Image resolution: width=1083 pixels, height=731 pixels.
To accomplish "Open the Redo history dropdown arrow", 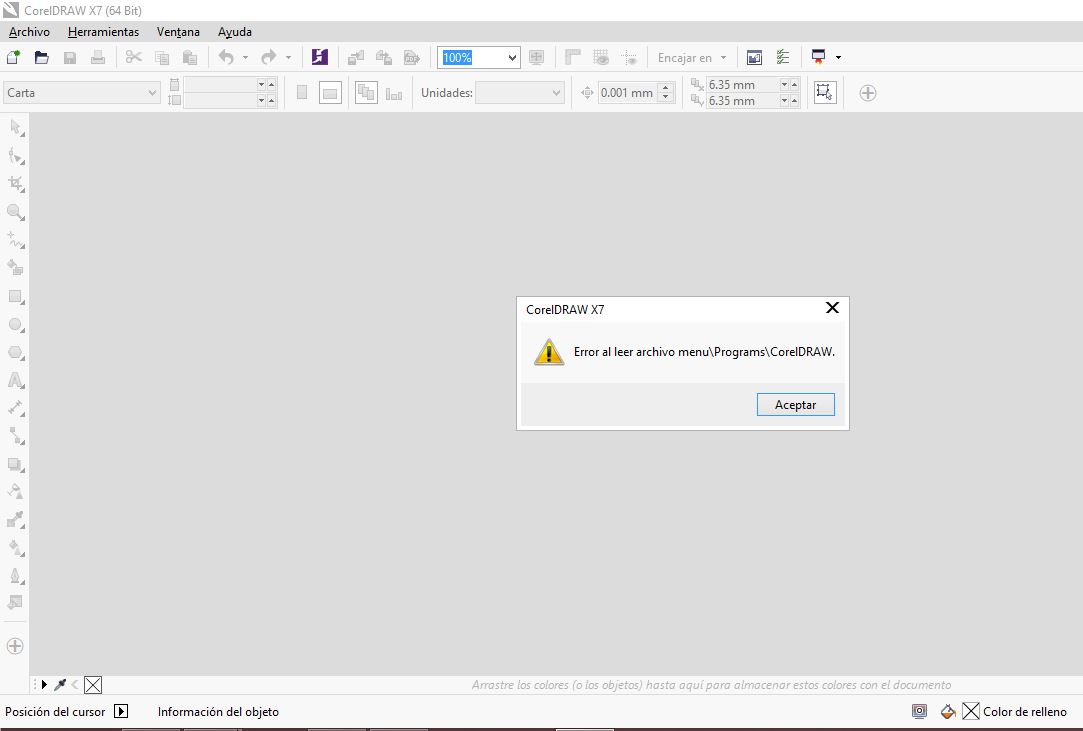I will tap(288, 57).
